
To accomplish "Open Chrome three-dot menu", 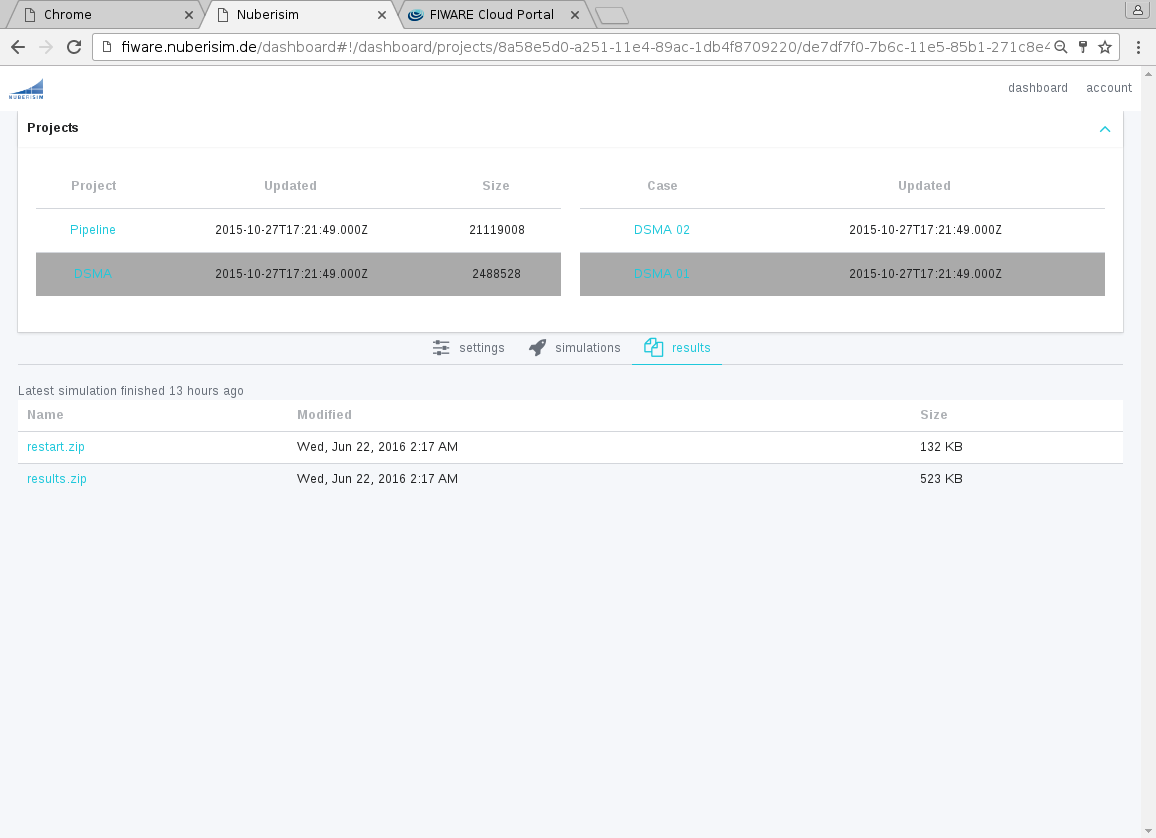I will (1138, 47).
